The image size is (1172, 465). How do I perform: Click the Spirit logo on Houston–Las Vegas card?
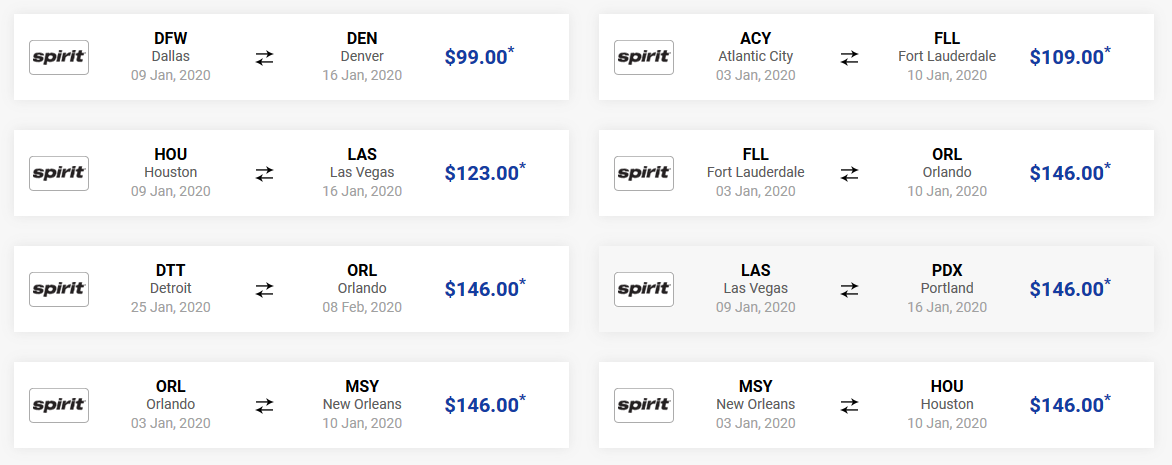pos(59,173)
